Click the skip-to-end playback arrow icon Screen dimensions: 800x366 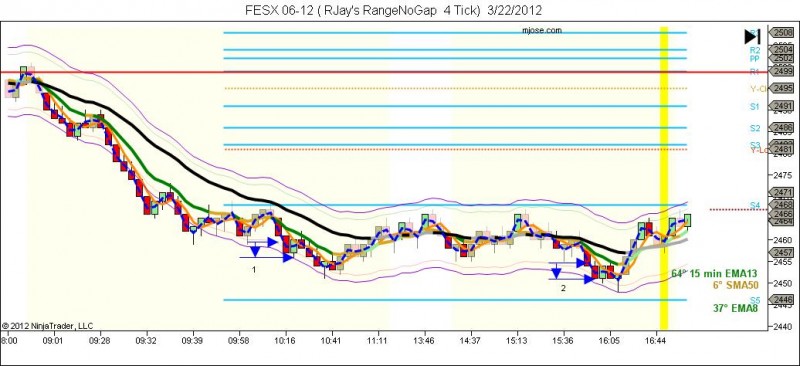(x=752, y=36)
